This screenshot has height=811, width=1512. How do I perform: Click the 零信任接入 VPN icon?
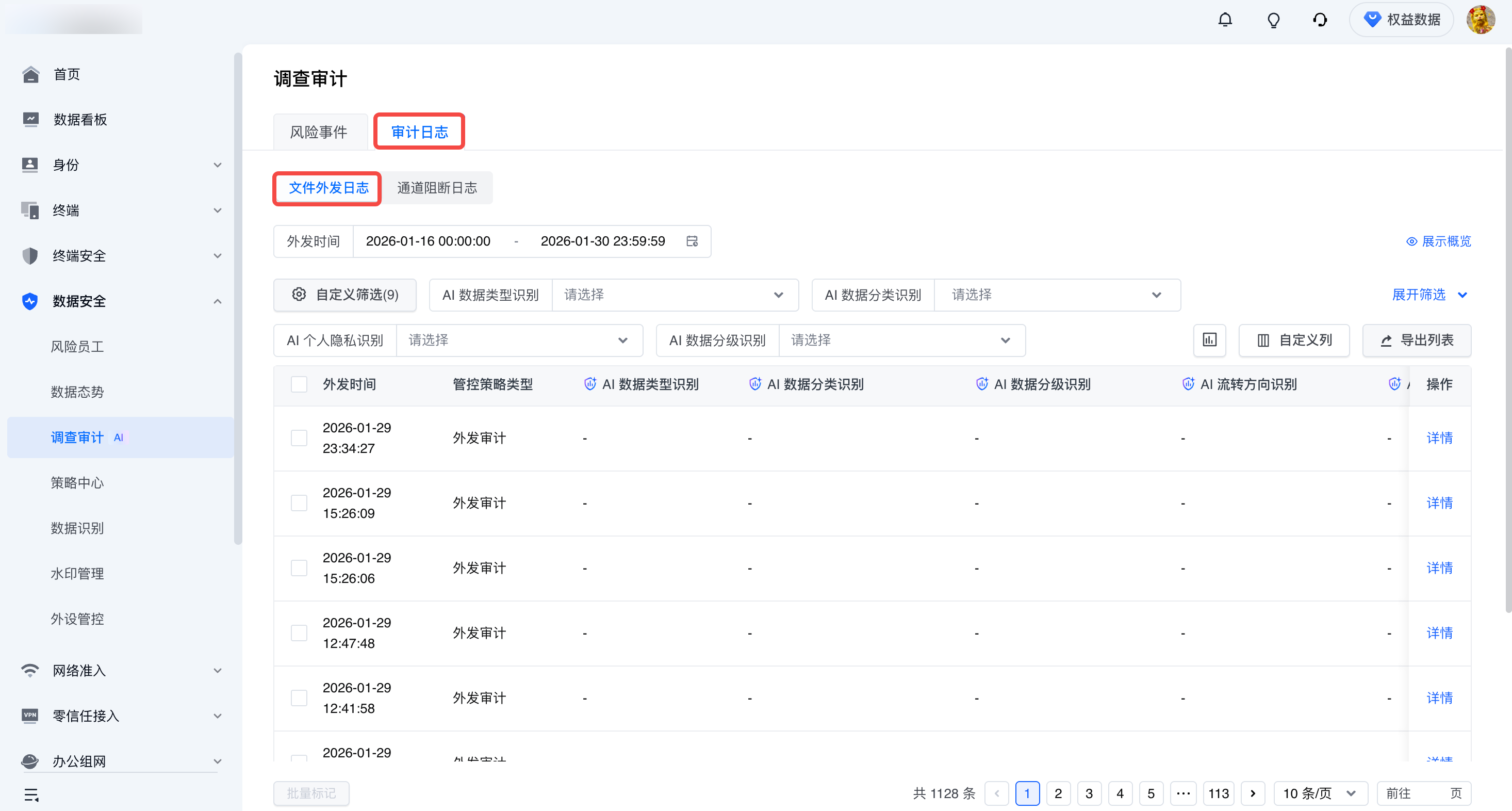[30, 716]
